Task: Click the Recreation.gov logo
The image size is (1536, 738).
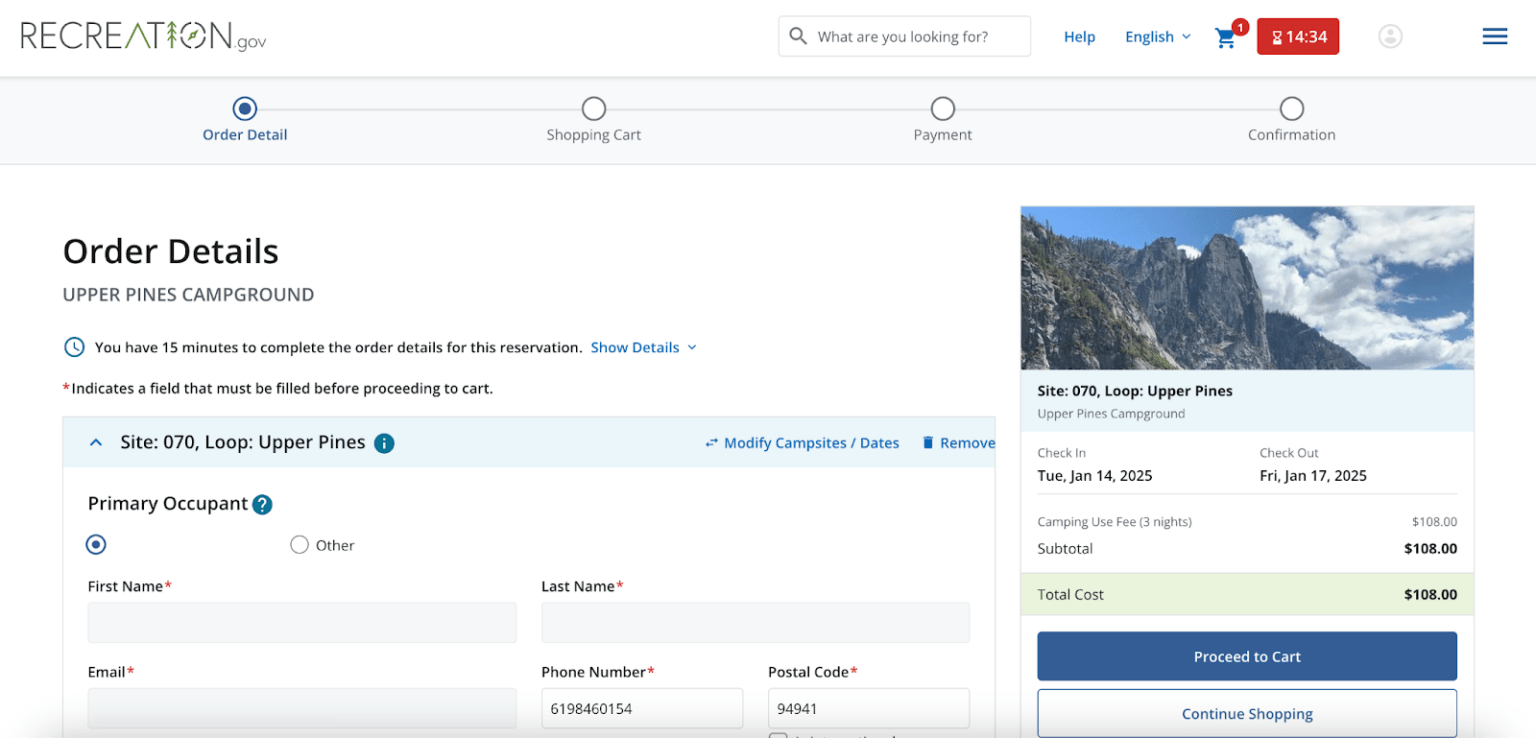Action: point(143,37)
